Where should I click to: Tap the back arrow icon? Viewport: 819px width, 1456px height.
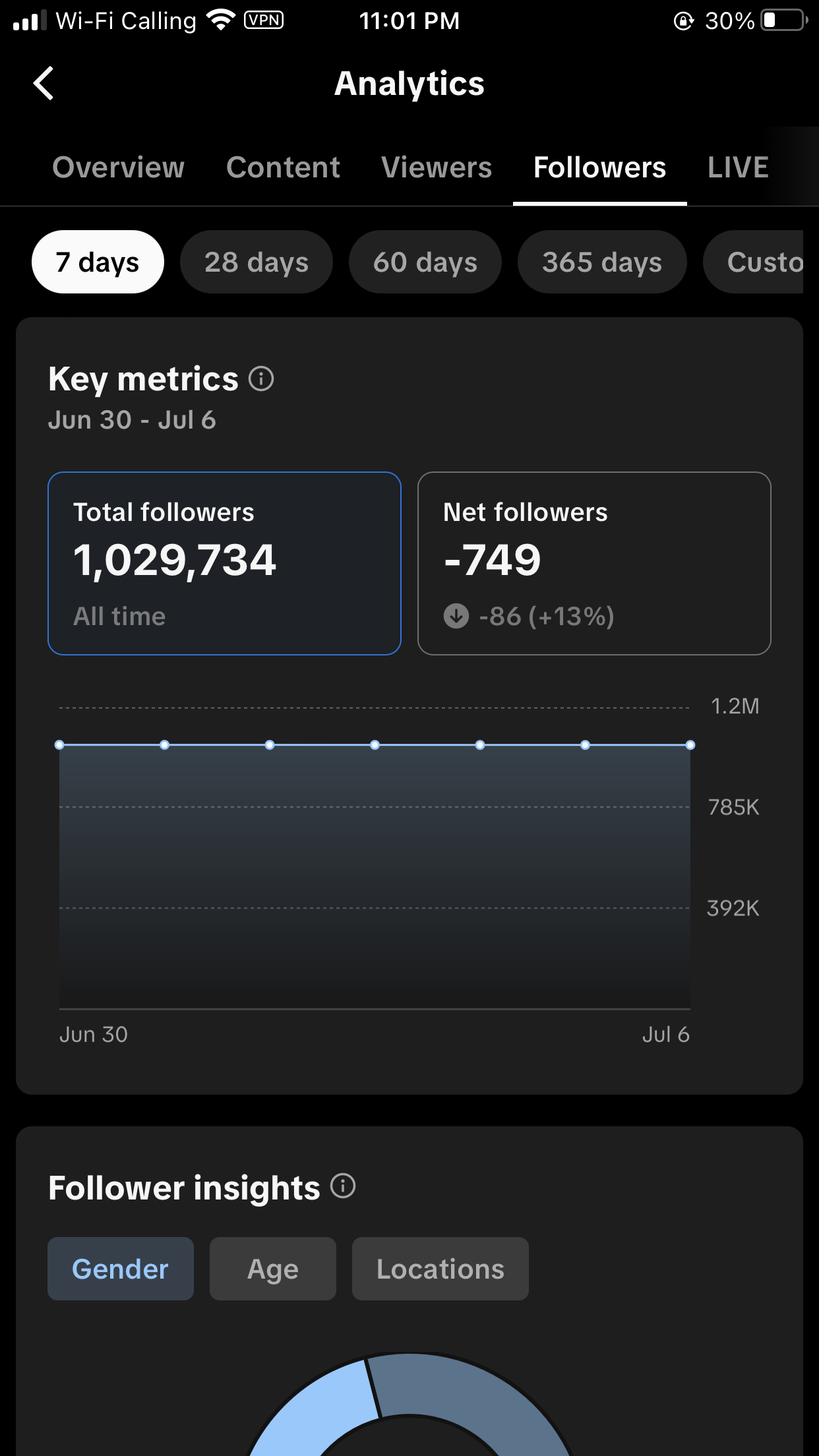tap(44, 84)
